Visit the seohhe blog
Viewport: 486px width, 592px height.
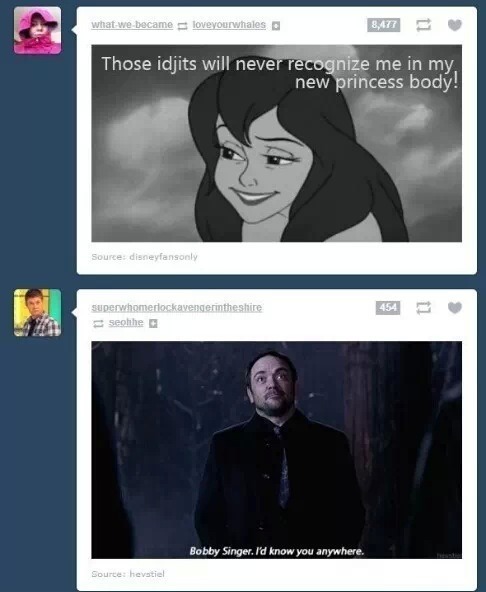point(126,323)
